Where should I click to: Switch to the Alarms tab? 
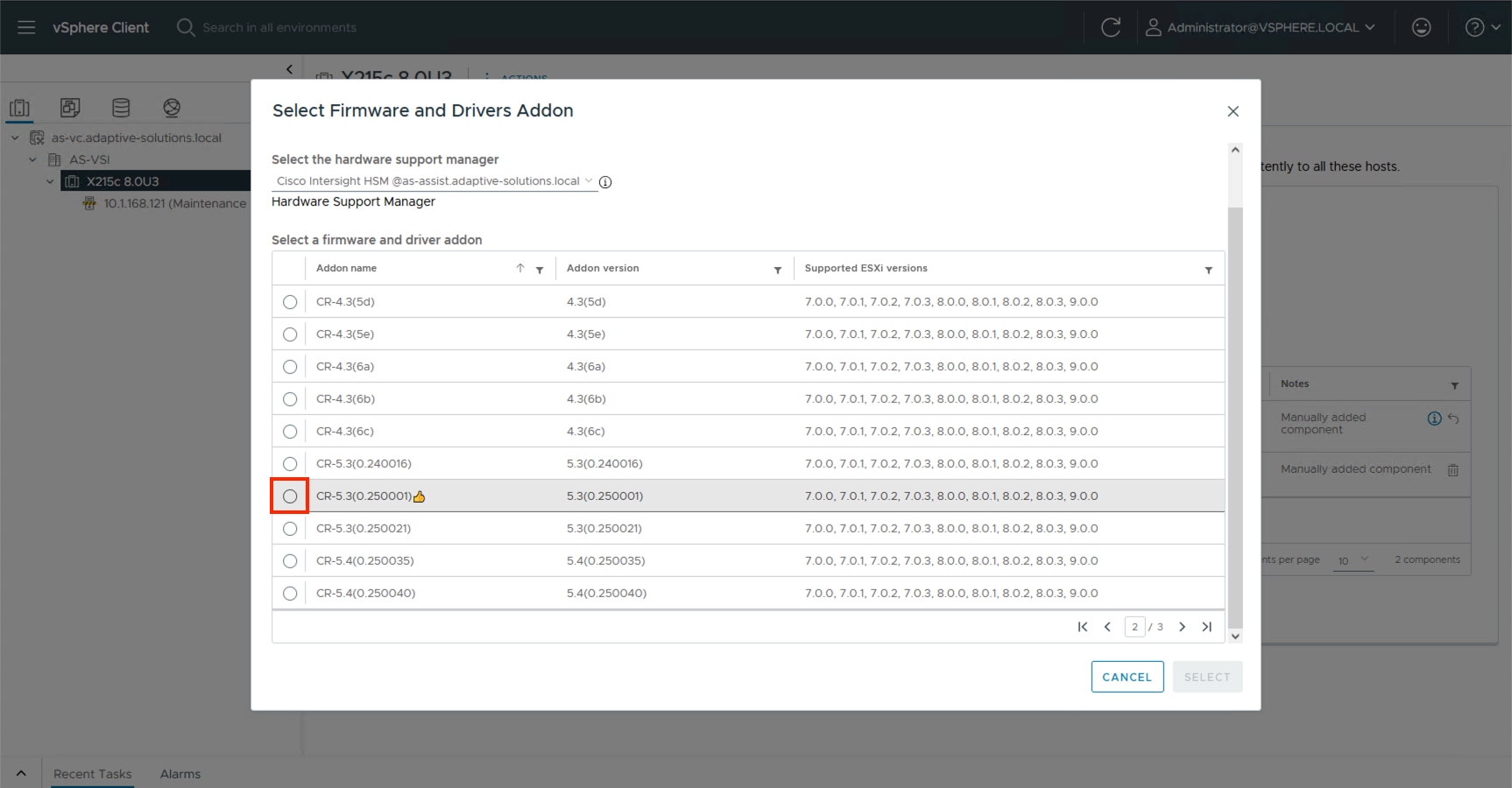[x=179, y=774]
